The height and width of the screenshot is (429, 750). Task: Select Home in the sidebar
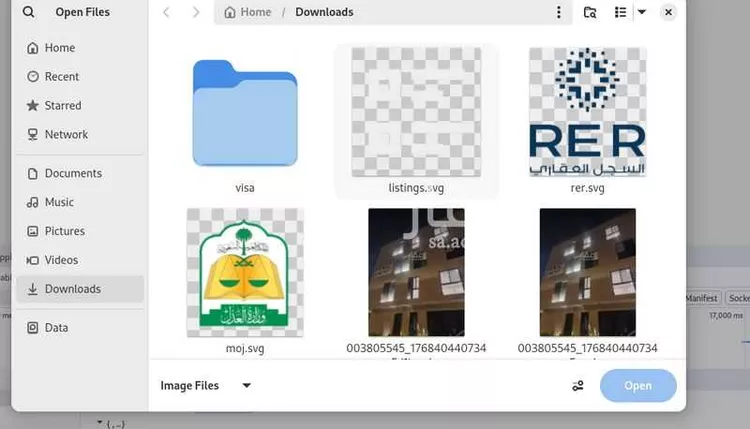(80, 48)
